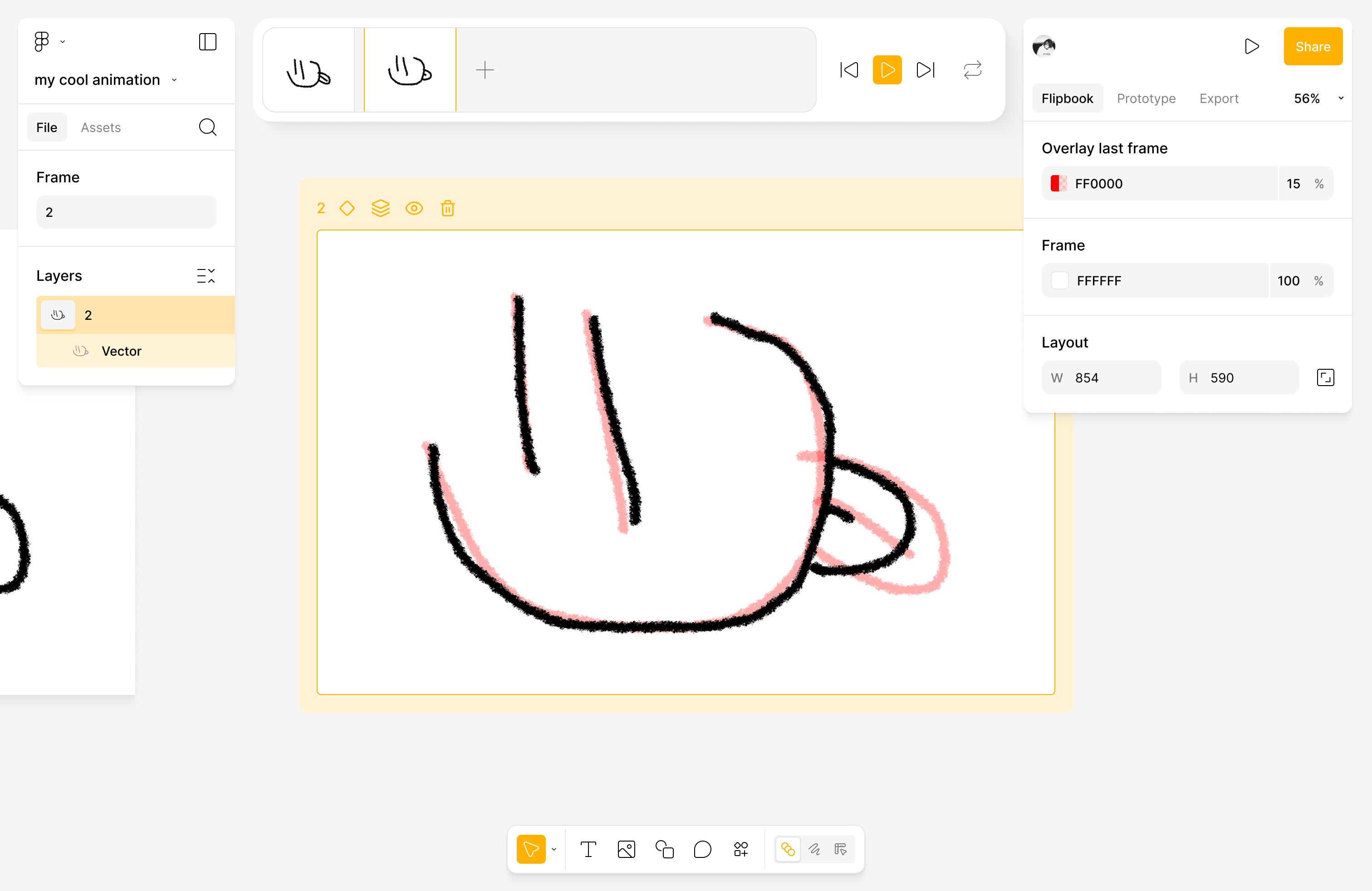The height and width of the screenshot is (891, 1372).
Task: Open the components and widgets tool
Action: pyautogui.click(x=740, y=849)
